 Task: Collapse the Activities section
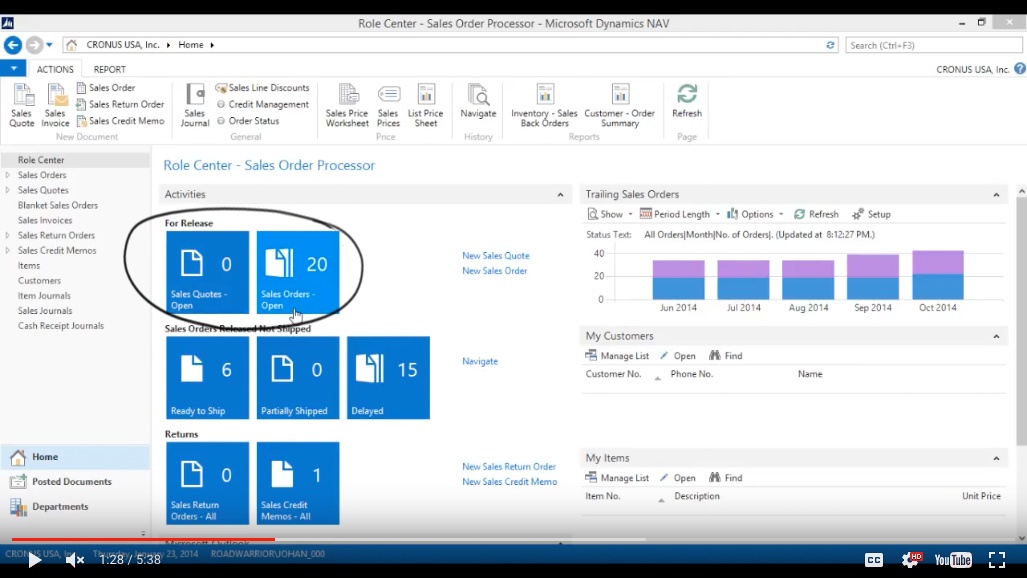[x=560, y=195]
